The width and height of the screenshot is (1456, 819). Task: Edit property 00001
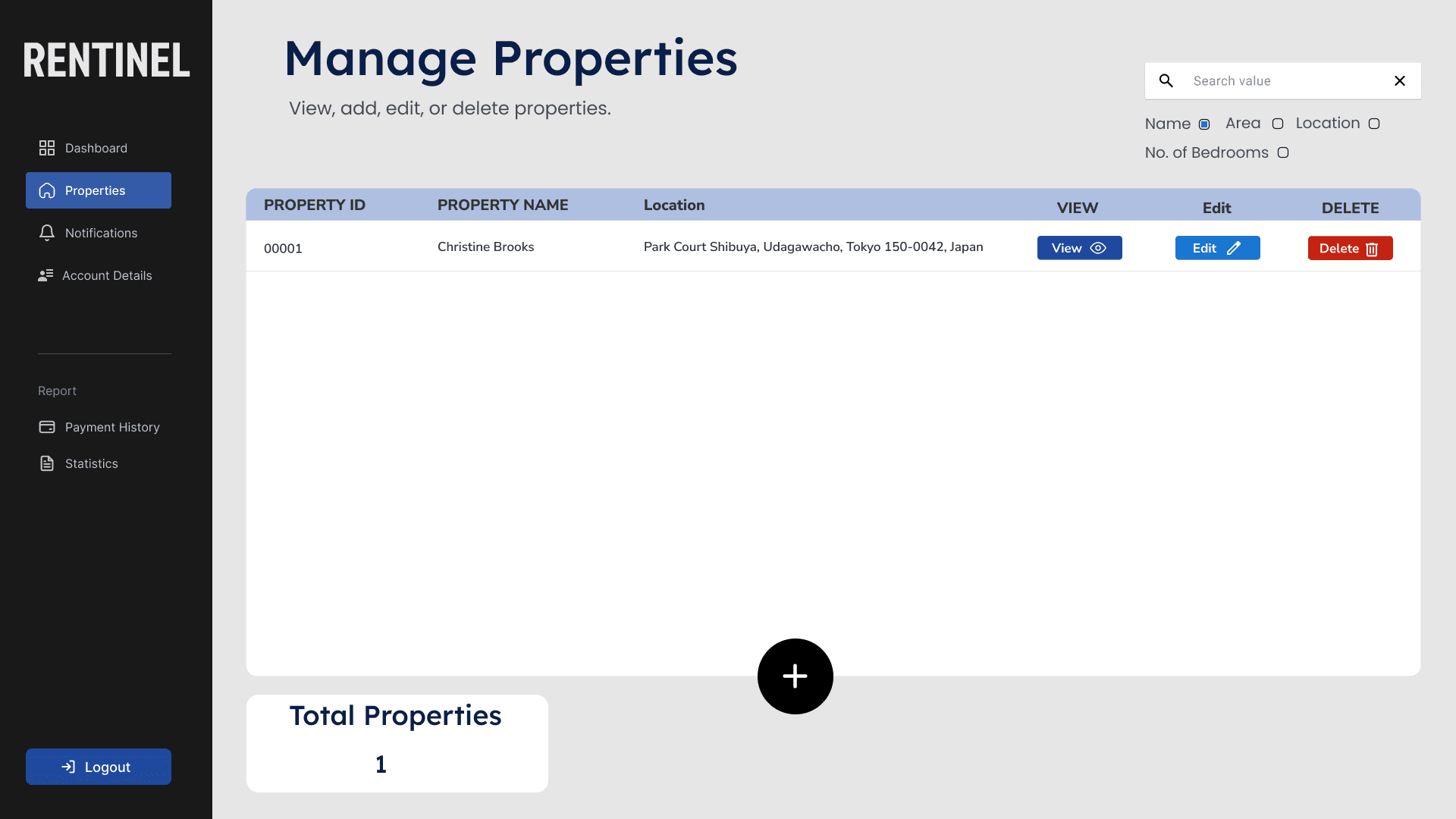1217,248
